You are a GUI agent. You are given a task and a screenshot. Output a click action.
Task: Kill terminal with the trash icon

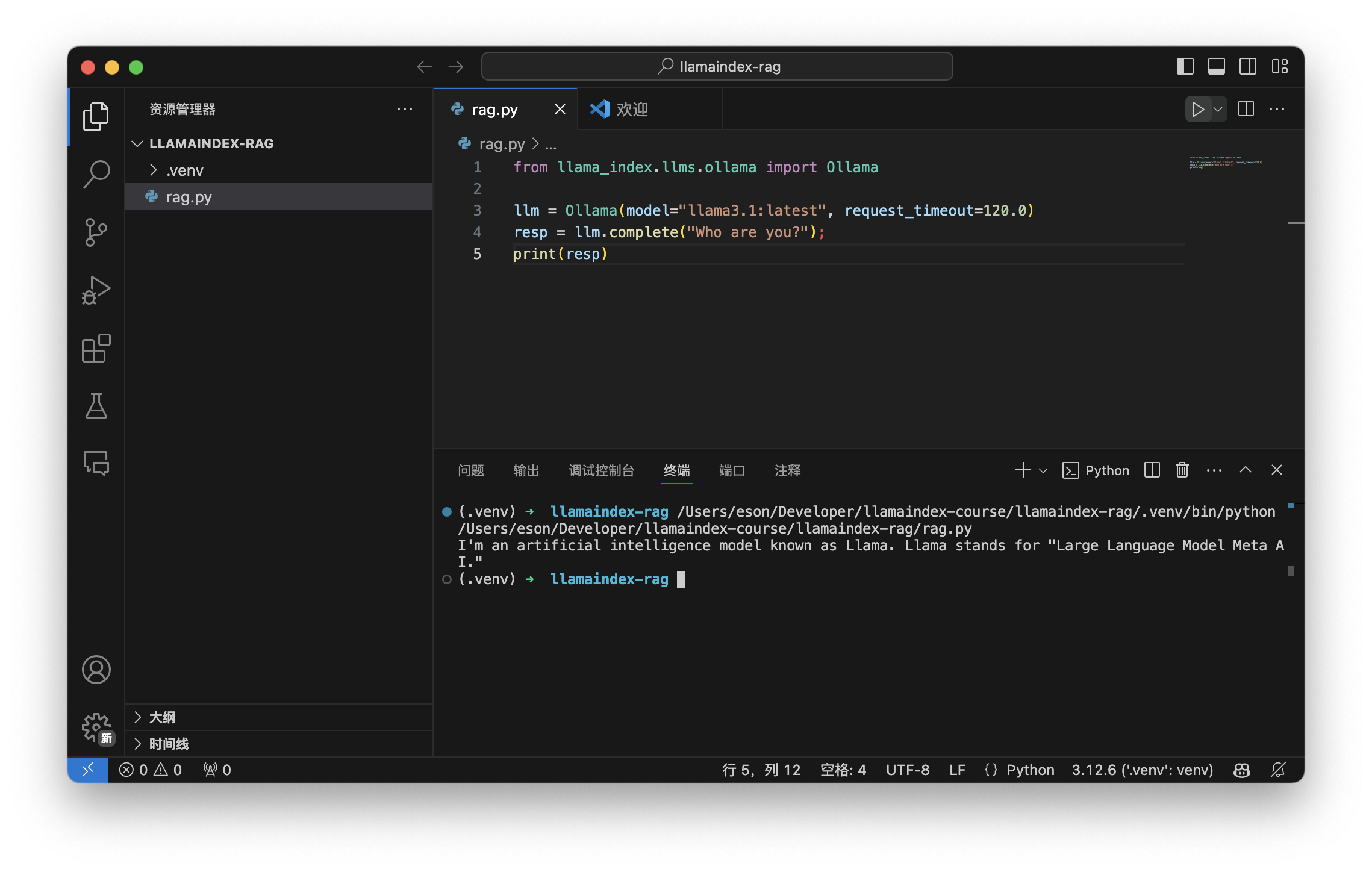(x=1182, y=470)
